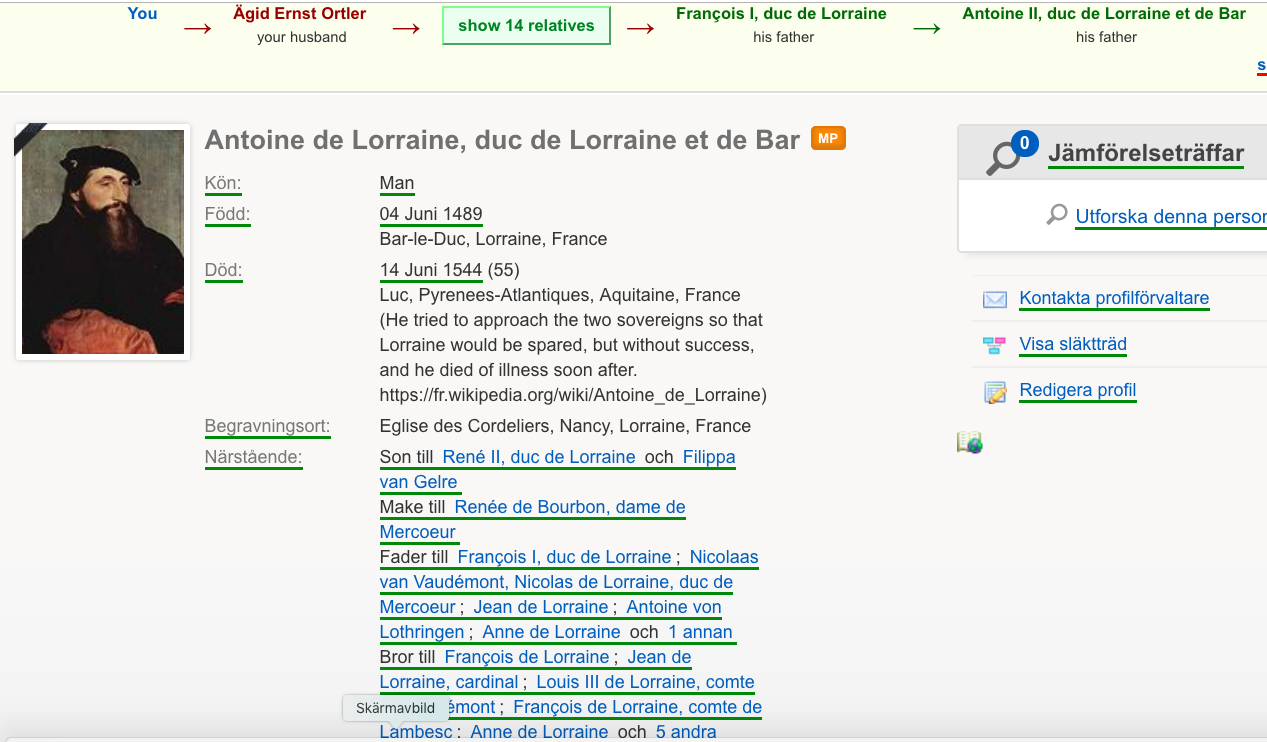The width and height of the screenshot is (1267, 742).
Task: Open Ägid Ernst Ortler in relationship path
Action: 300,14
